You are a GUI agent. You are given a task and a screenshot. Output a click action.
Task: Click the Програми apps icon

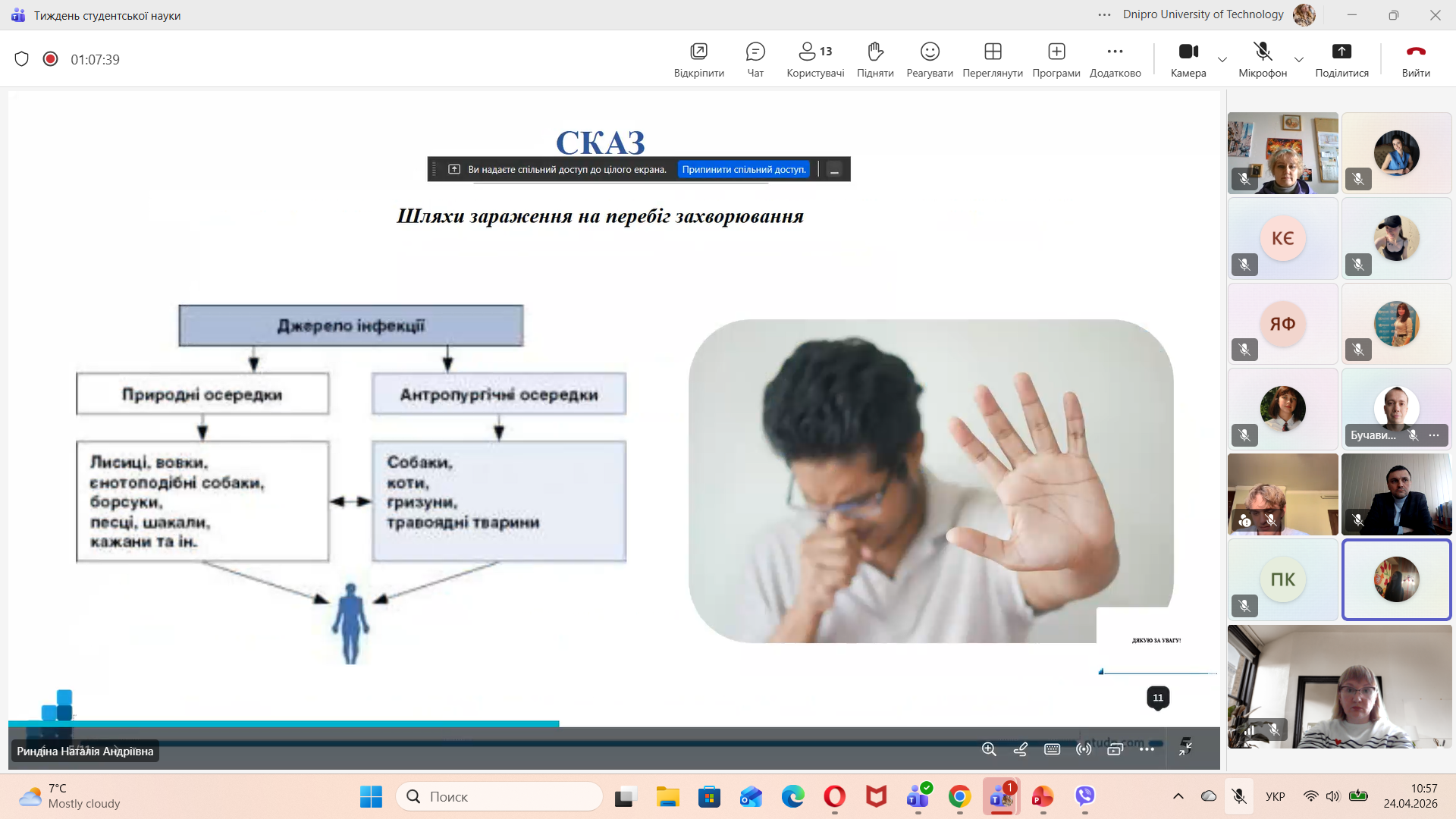pos(1056,59)
